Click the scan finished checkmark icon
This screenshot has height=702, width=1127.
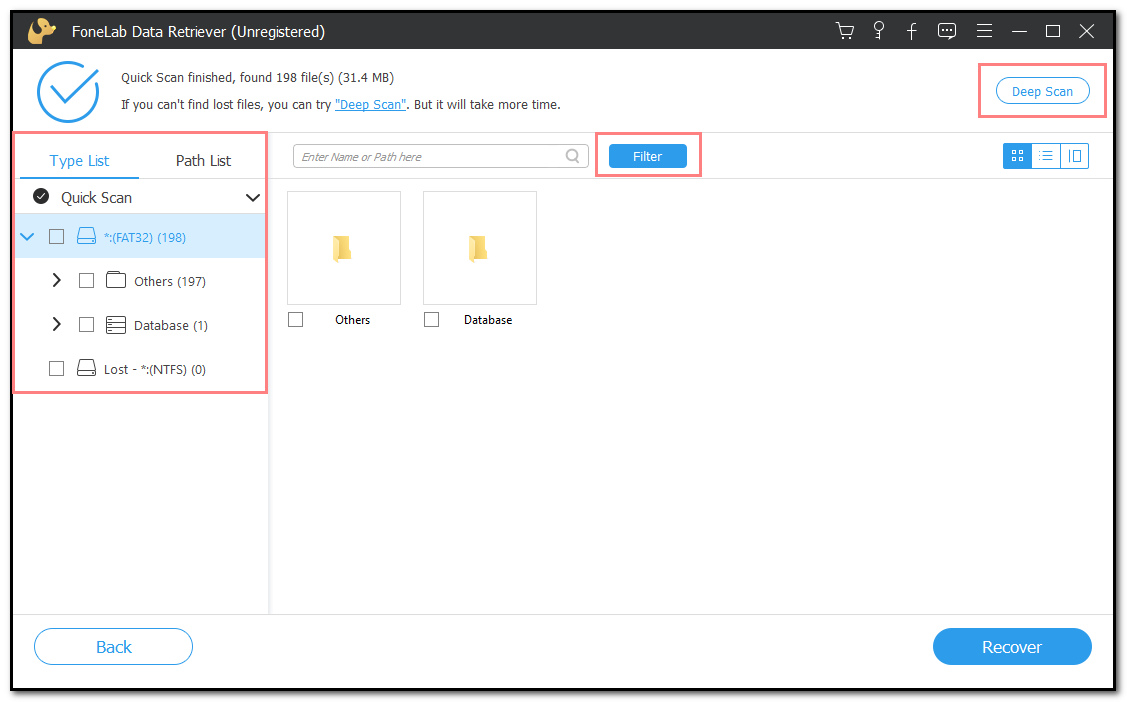pyautogui.click(x=68, y=91)
